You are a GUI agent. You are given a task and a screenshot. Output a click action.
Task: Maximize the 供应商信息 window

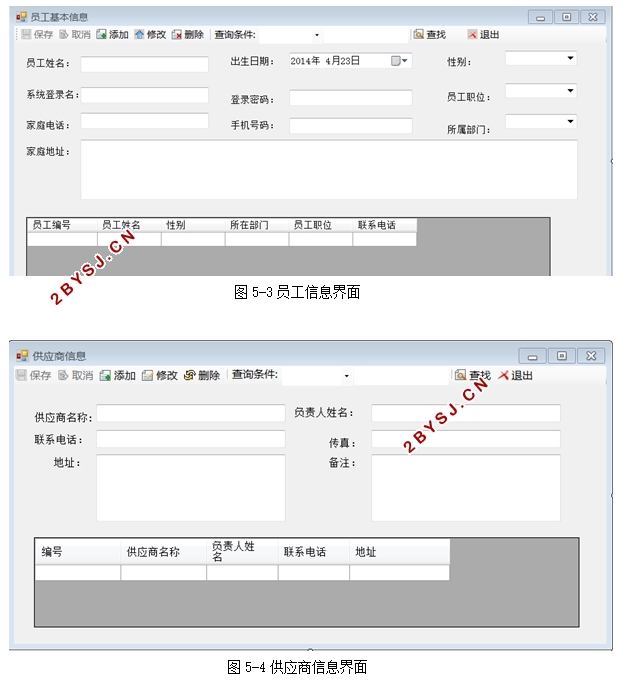561,356
